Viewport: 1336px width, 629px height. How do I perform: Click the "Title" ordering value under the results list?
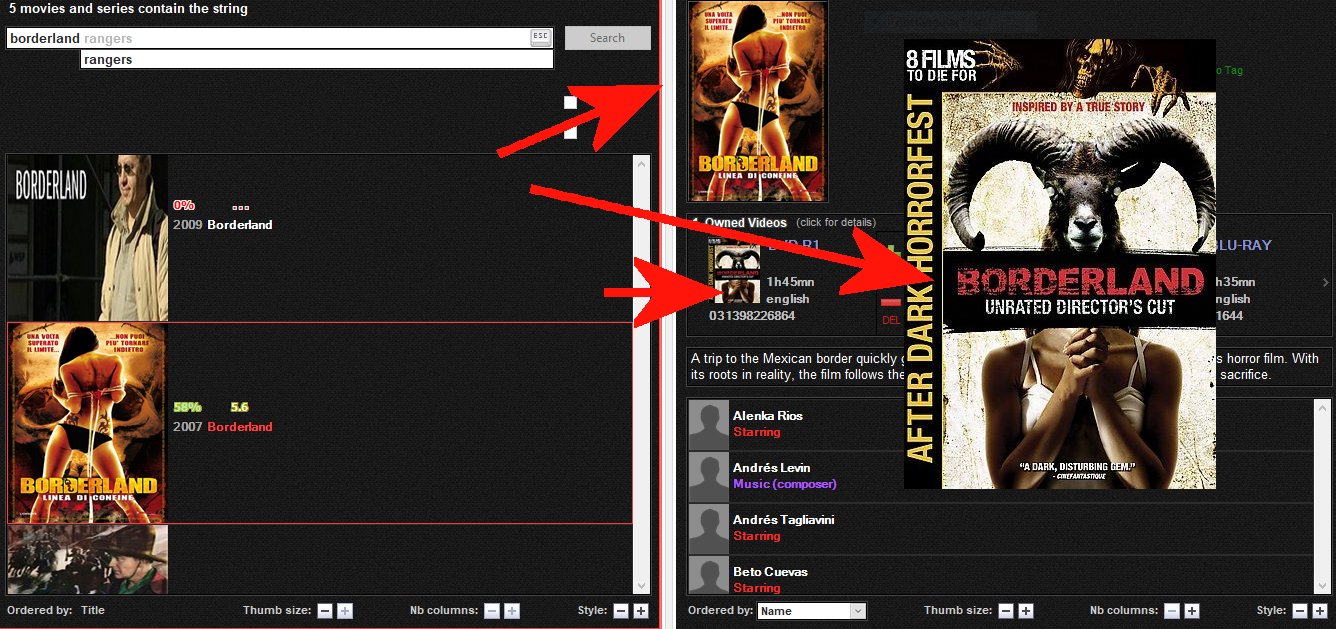93,610
